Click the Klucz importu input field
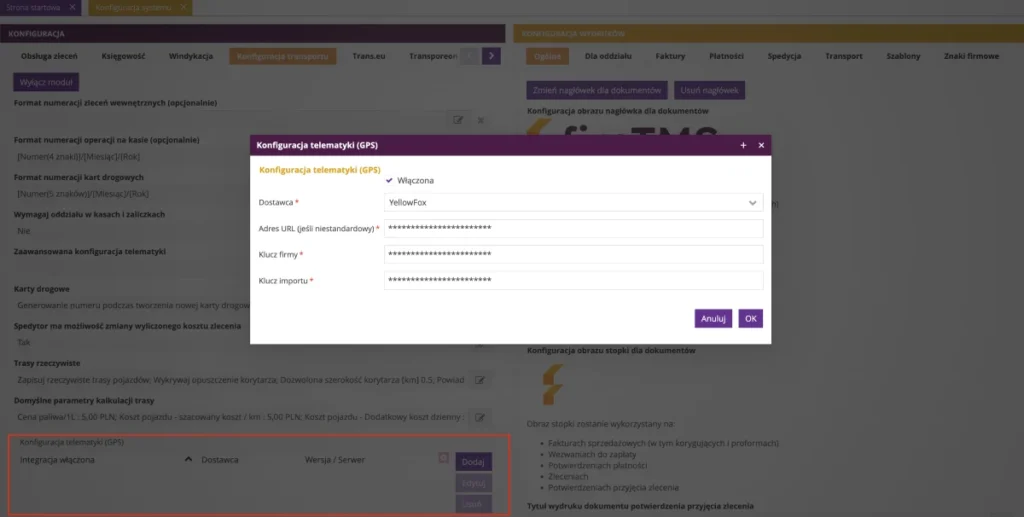The width and height of the screenshot is (1024, 517). coord(573,281)
